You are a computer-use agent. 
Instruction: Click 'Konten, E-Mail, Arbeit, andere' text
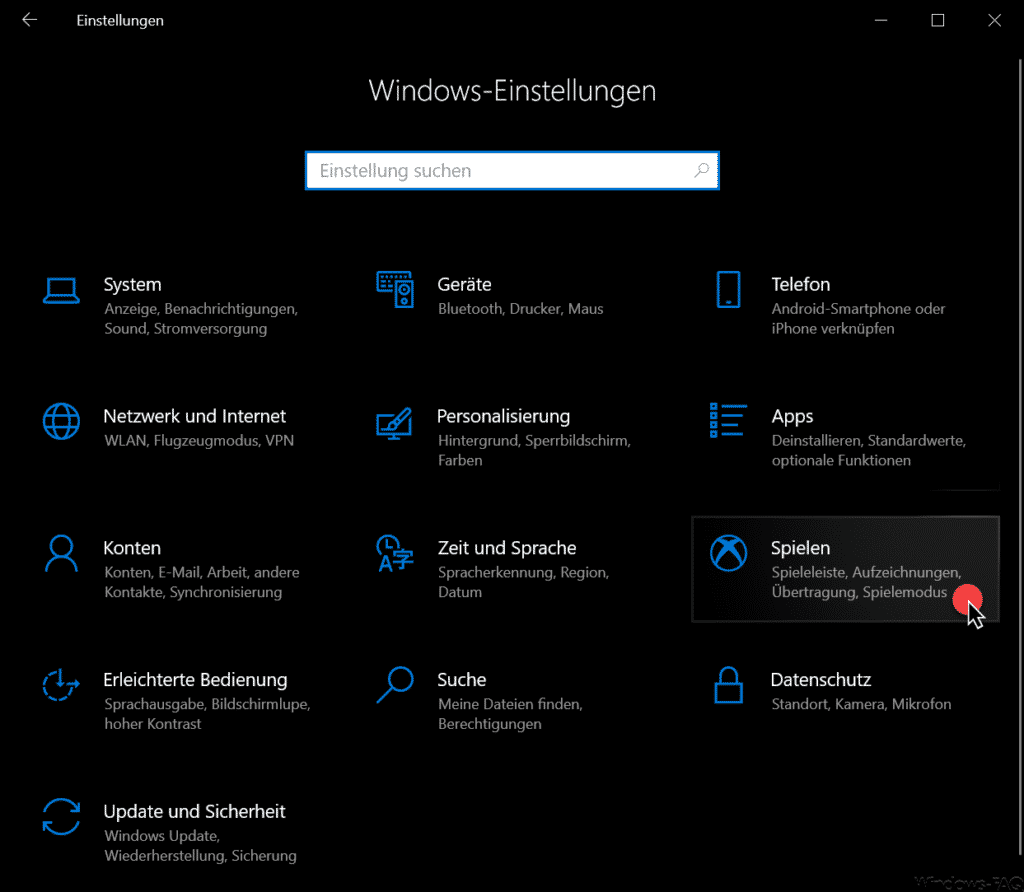click(x=202, y=573)
